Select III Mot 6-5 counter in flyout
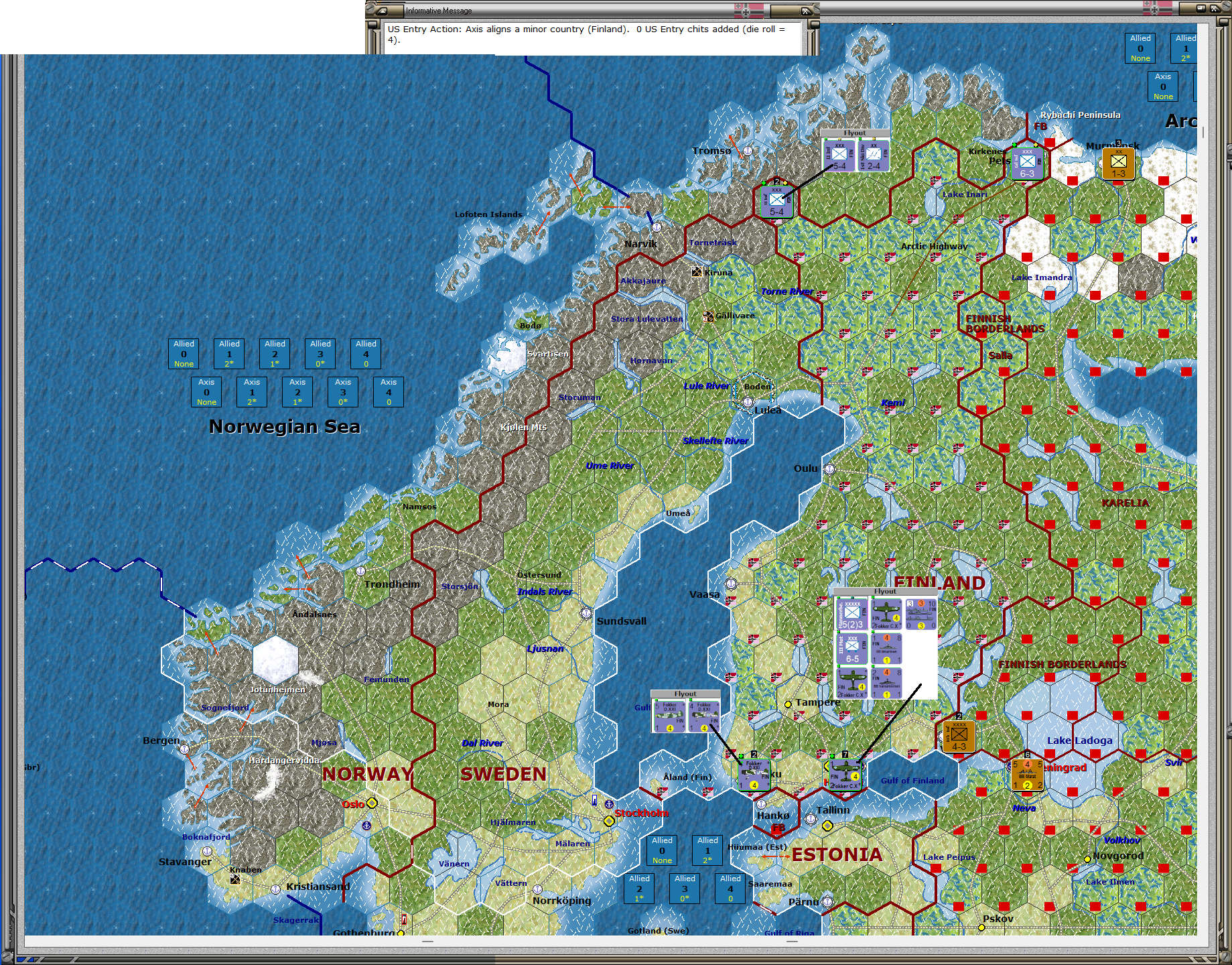This screenshot has width=1232, height=965. pos(852,649)
